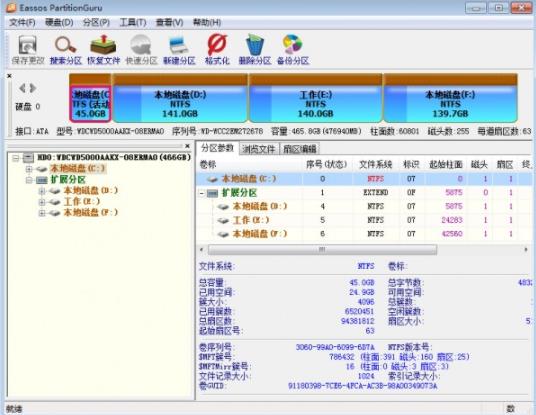Go to next disk with right arrow
The image size is (536, 415).
tap(33, 88)
